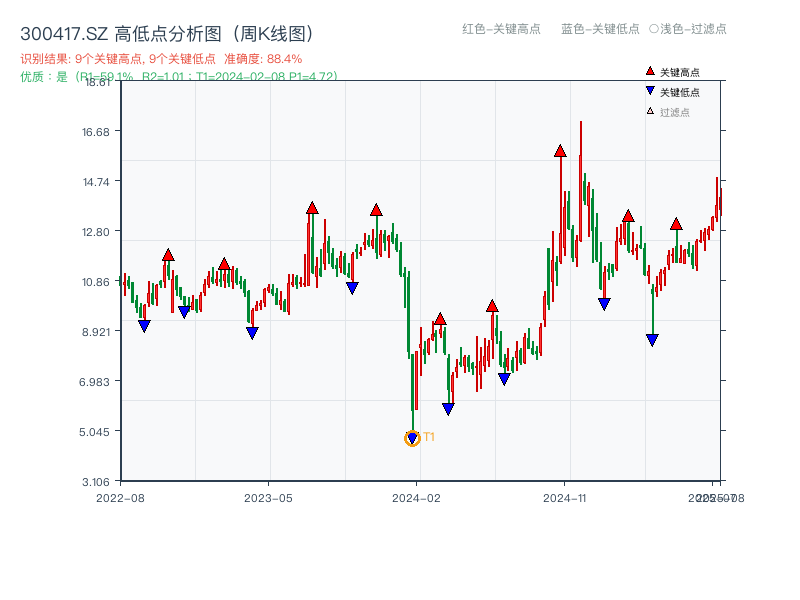The width and height of the screenshot is (800, 600).
Task: Click the green 优质：是 summary line
Action: pyautogui.click(x=179, y=77)
